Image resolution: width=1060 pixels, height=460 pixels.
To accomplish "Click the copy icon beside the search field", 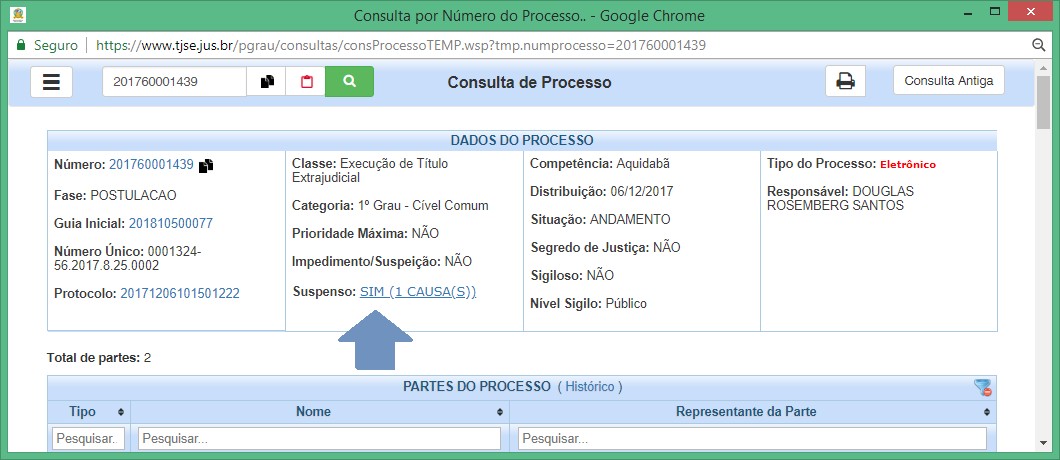I will click(x=267, y=82).
